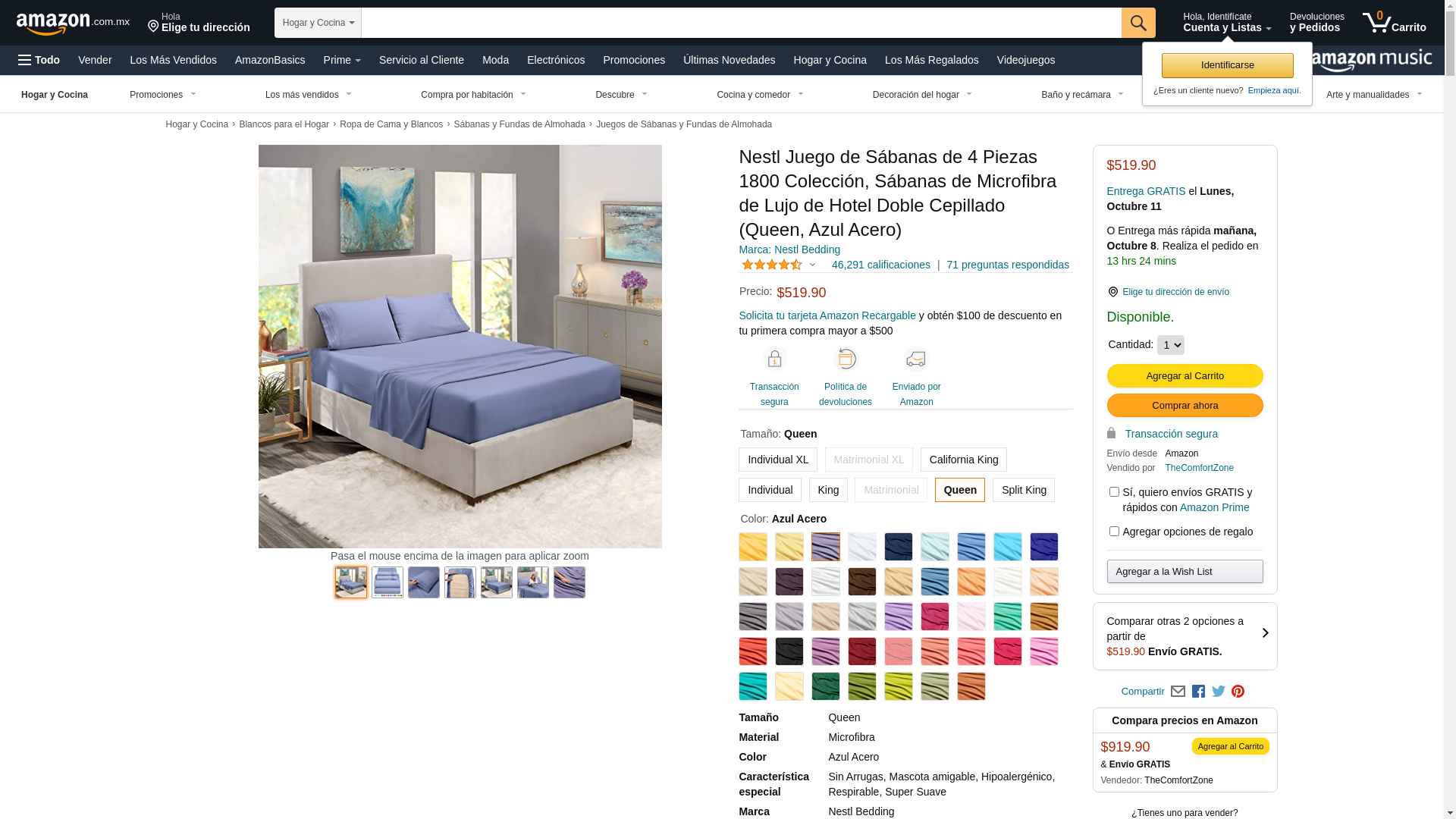Expand the Cuenta y Listas menu
Screen dimensions: 1456x819
(x=1227, y=22)
